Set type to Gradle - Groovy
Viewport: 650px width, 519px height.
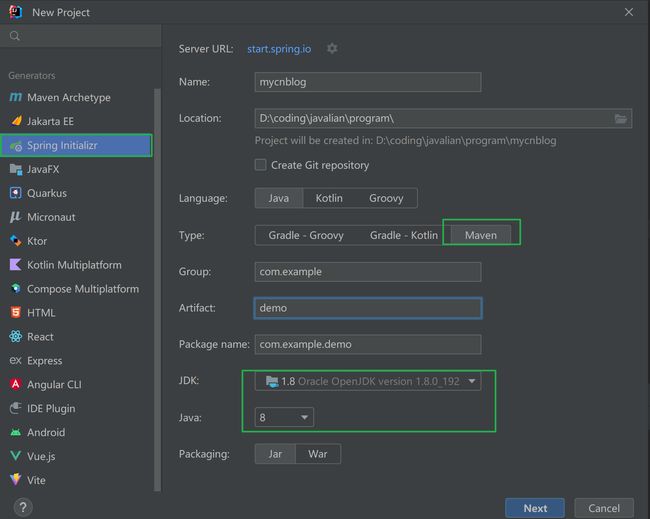point(306,235)
